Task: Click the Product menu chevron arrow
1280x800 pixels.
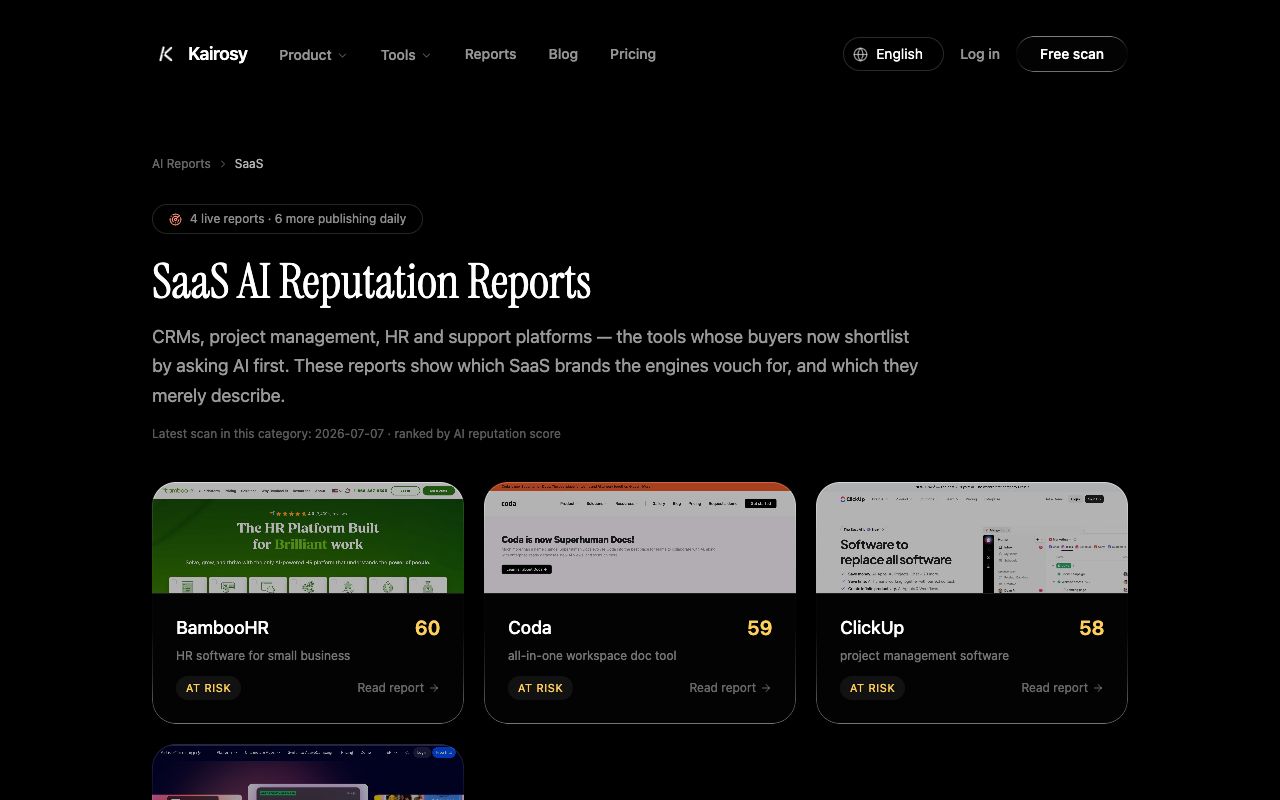Action: (x=342, y=56)
